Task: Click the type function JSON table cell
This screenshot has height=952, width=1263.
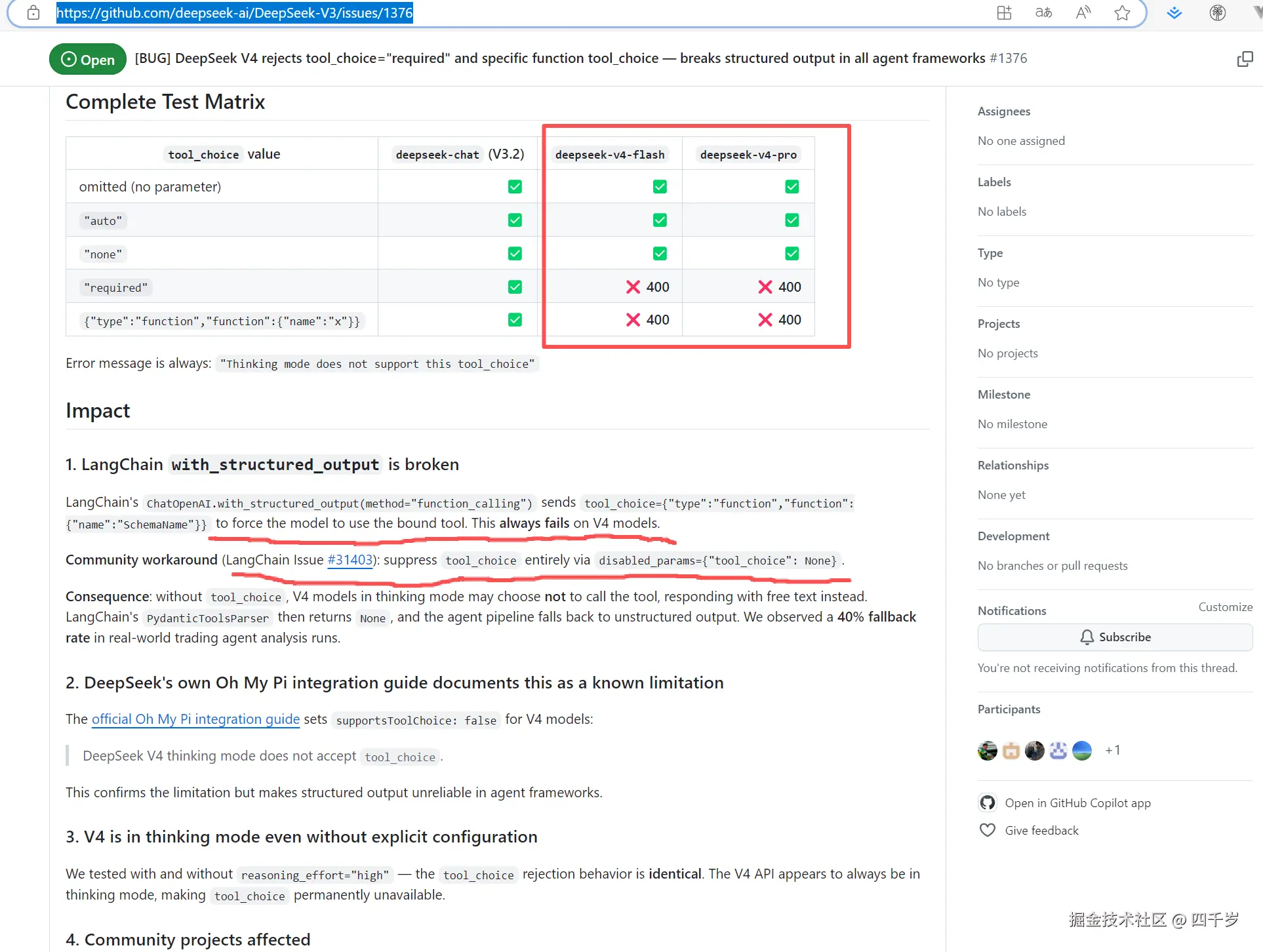Action: tap(222, 321)
